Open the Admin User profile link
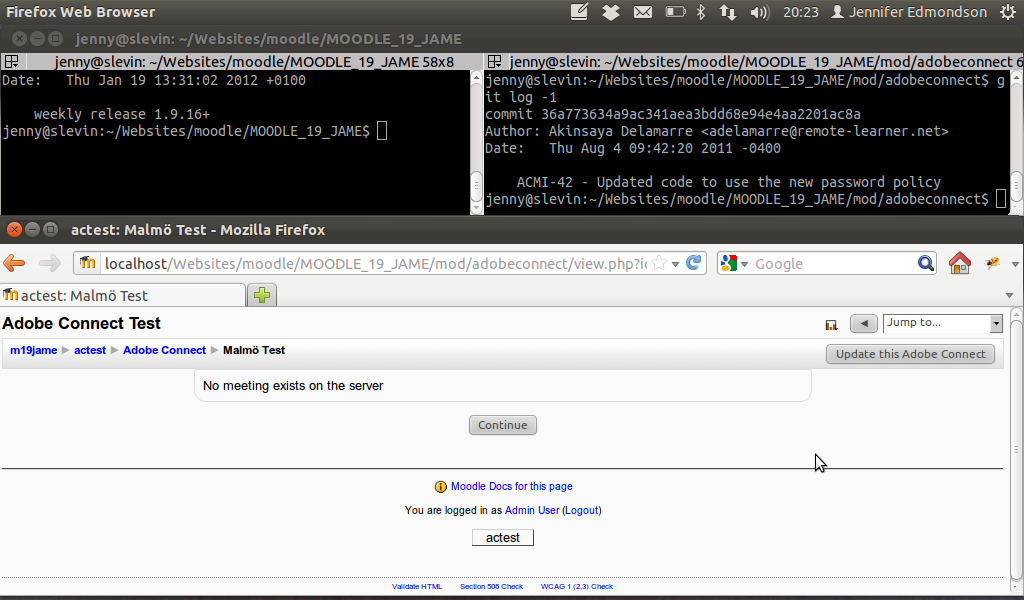1024x600 pixels. point(532,510)
